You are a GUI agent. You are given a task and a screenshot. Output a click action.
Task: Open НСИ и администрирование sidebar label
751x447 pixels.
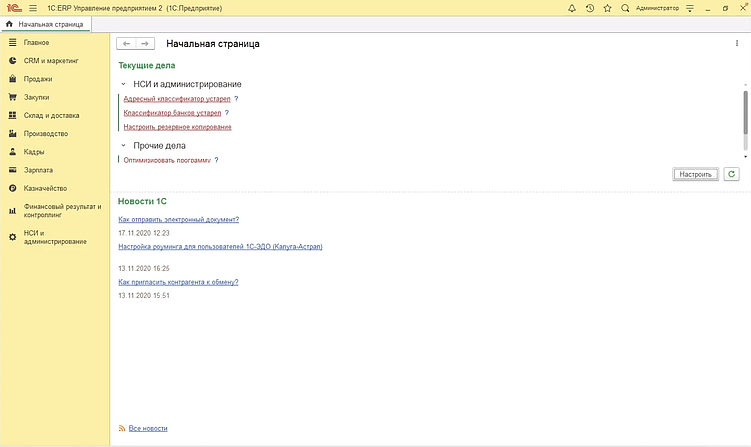click(x=55, y=237)
